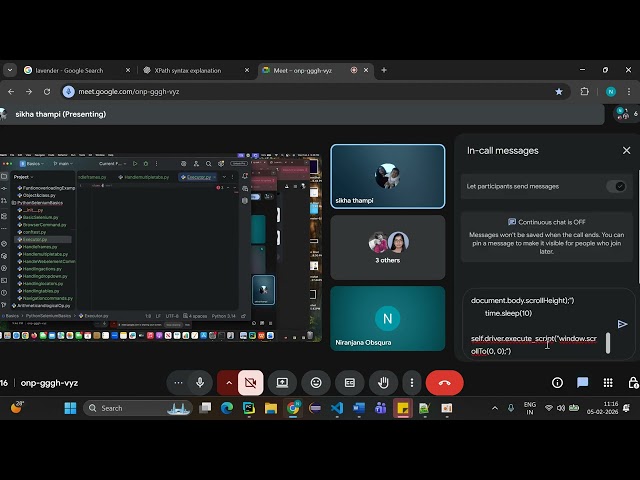
Task: Close the In-call messages panel
Action: tap(627, 150)
